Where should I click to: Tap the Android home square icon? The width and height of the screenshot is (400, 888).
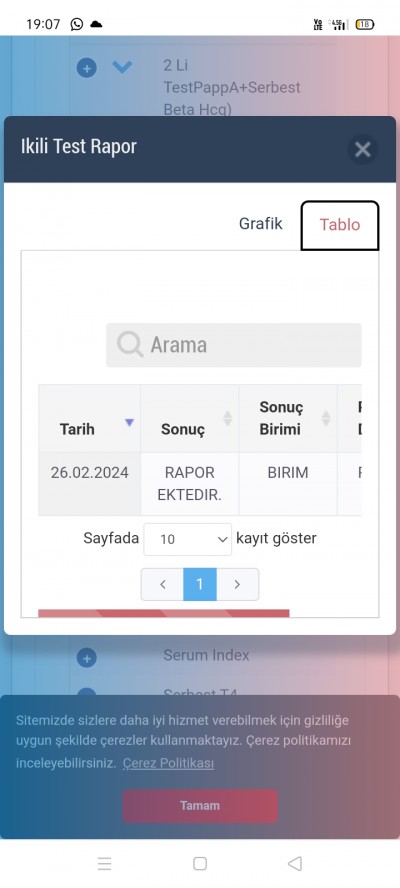coord(200,863)
